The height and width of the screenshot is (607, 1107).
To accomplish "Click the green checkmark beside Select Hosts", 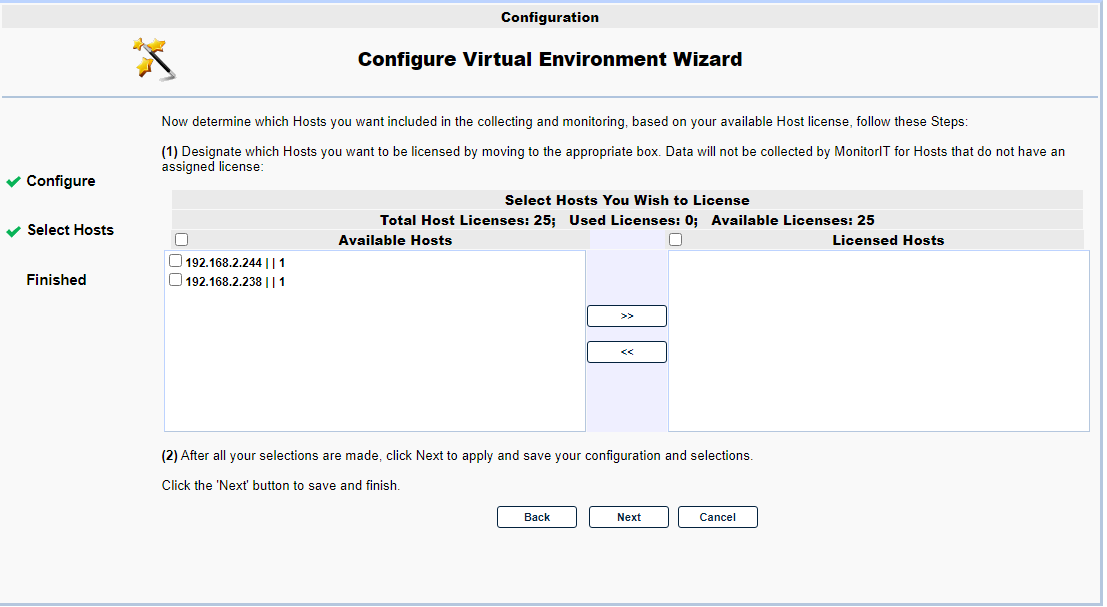I will tap(13, 231).
